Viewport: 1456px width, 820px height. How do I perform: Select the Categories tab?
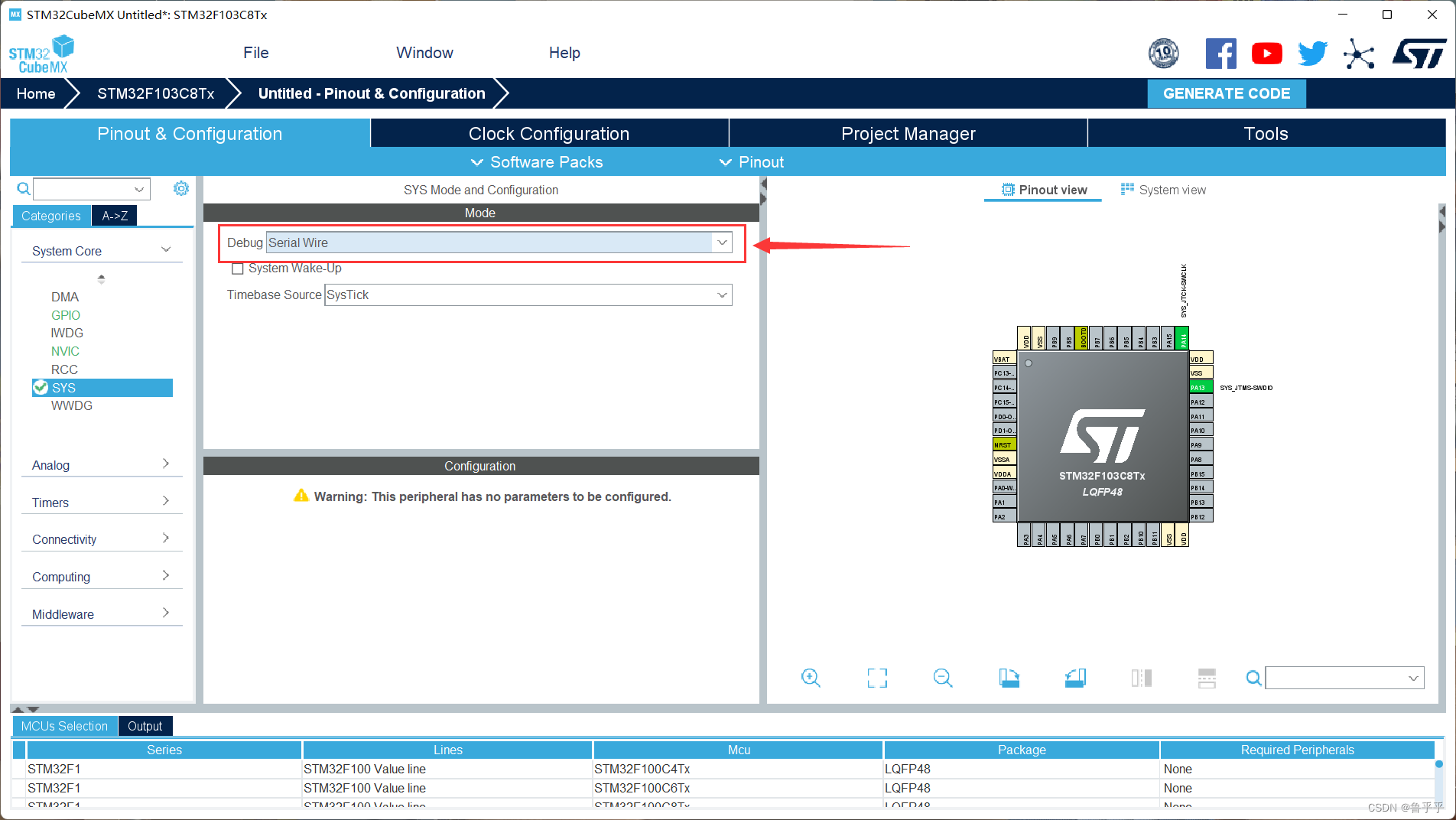51,216
